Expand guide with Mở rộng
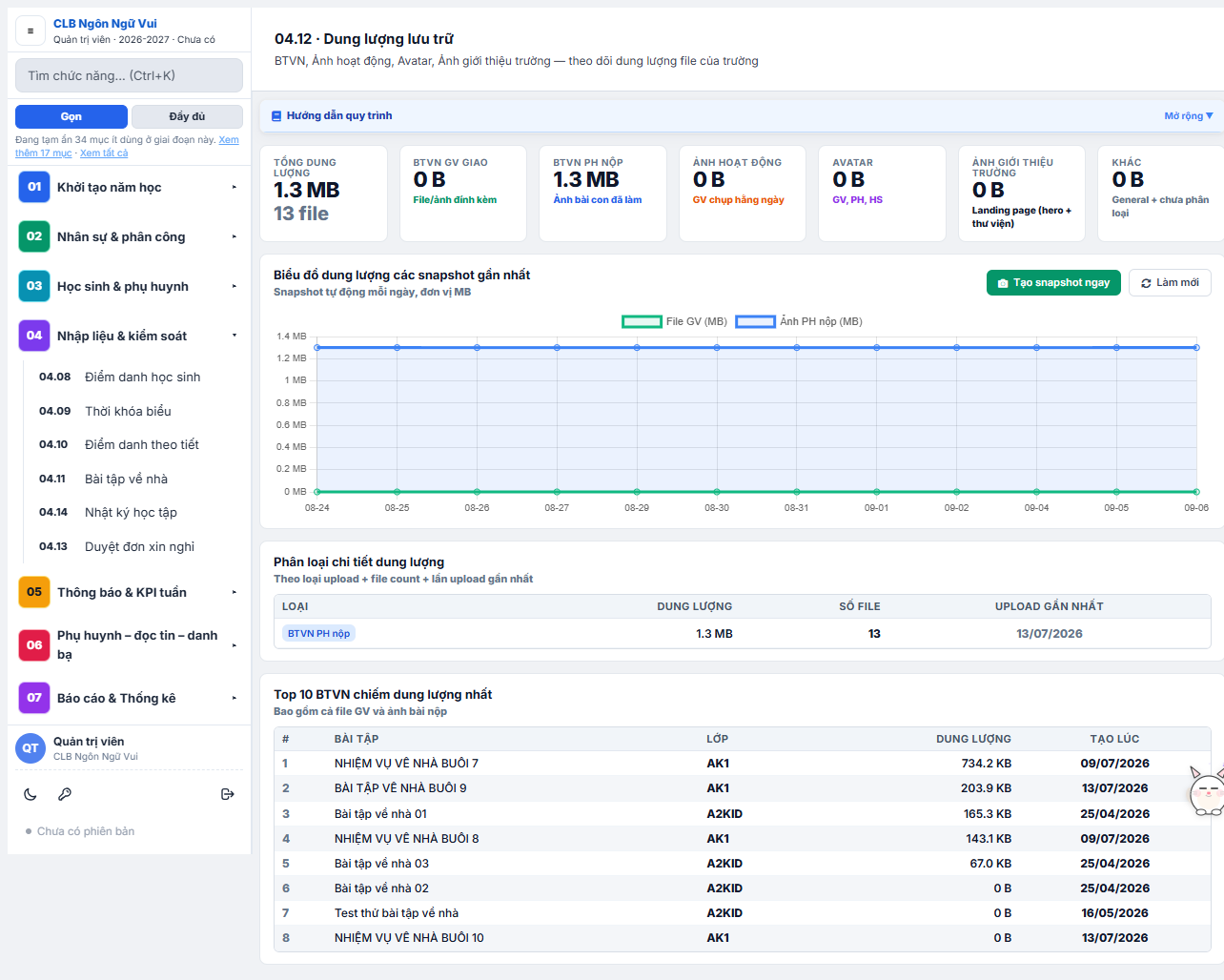Viewport: 1224px width, 980px height. point(1189,116)
